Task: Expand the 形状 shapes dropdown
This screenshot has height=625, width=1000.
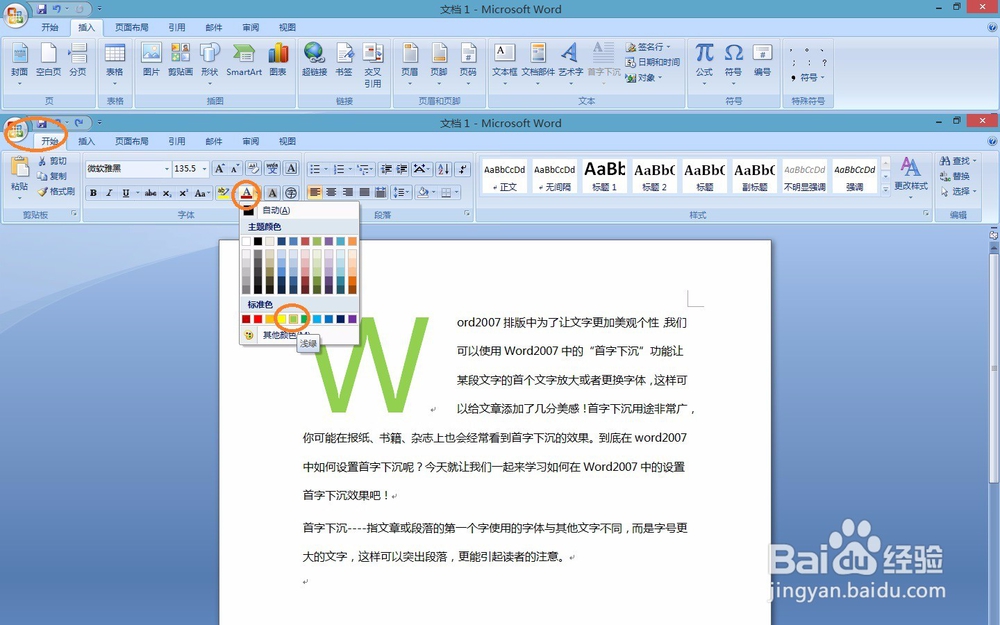Action: pyautogui.click(x=209, y=84)
